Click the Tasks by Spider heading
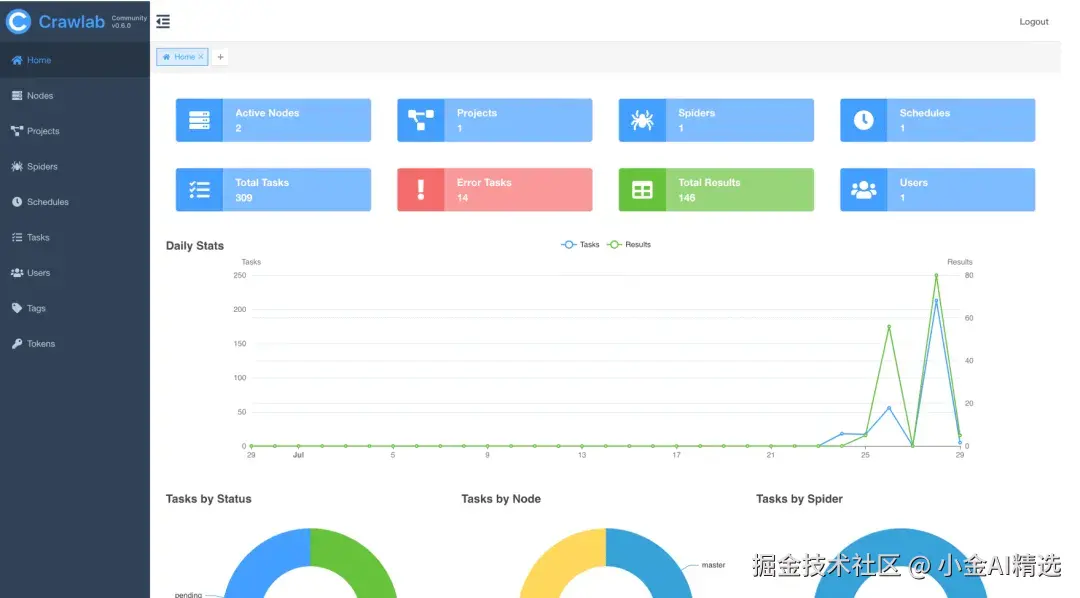The image size is (1080, 598). 799,499
